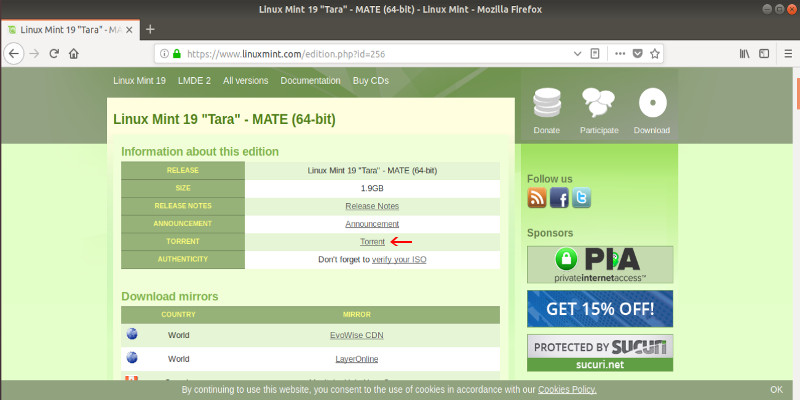
Task: Close the Linux Mint 19 Tara tab
Action: [x=129, y=30]
